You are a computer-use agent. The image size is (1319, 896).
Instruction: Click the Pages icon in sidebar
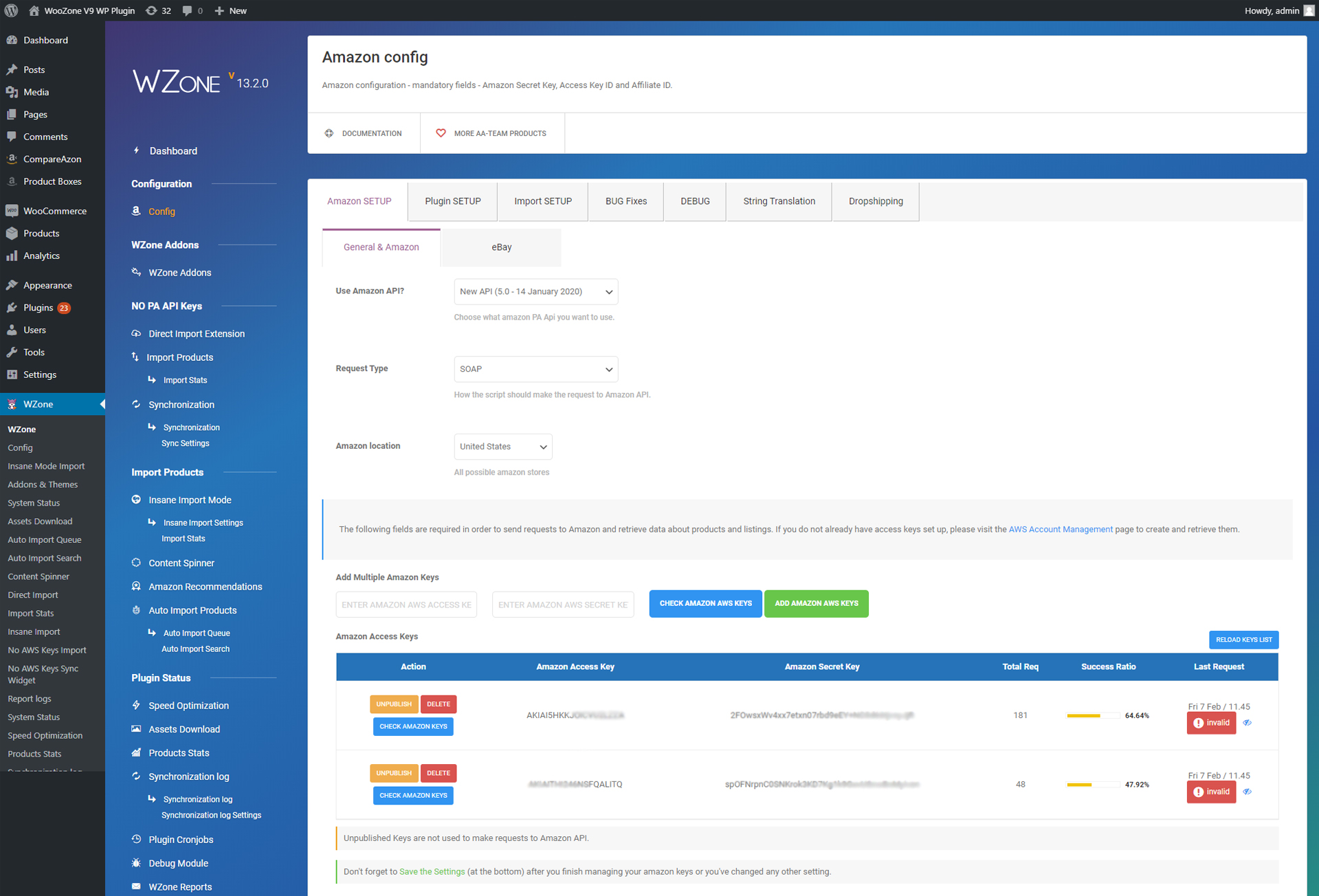(12, 114)
